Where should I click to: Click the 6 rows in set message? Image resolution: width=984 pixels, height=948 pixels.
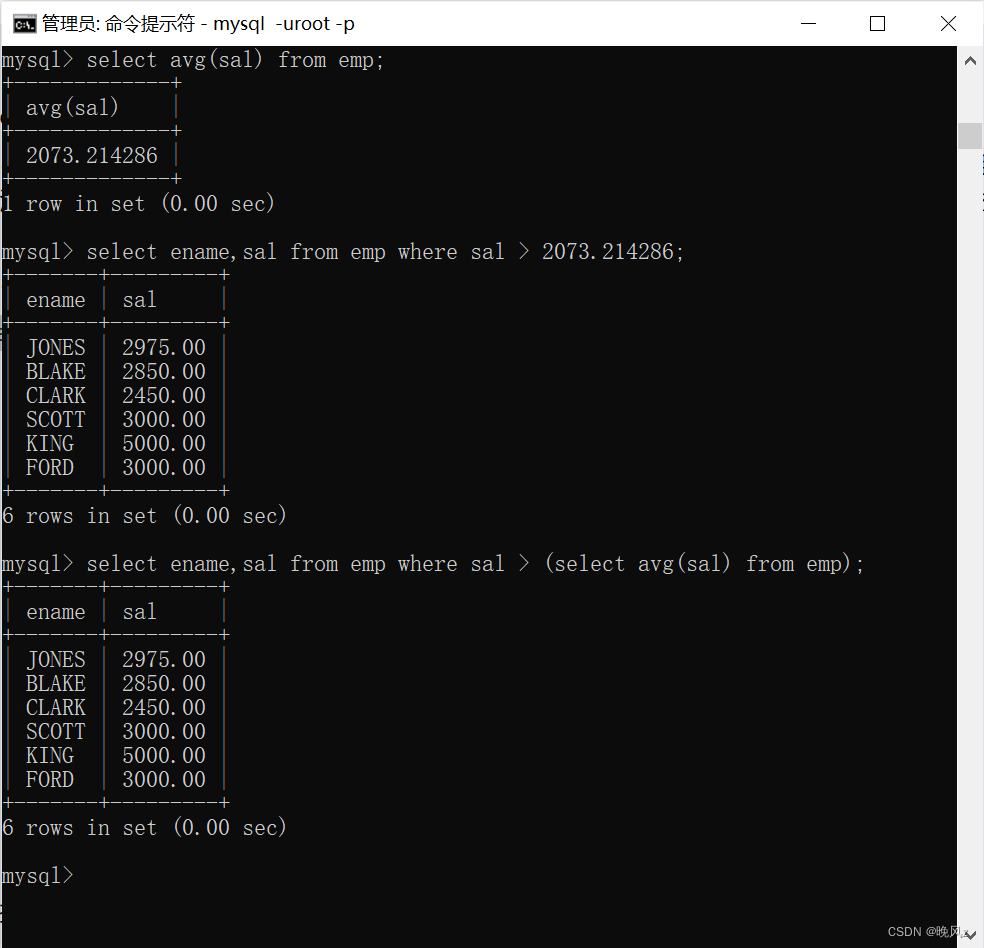click(145, 827)
